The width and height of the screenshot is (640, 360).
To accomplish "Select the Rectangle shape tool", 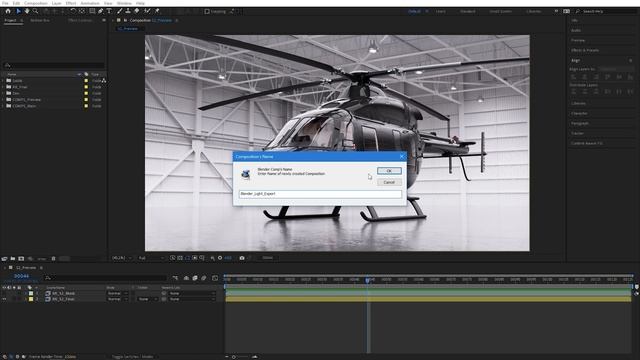I will [x=92, y=11].
